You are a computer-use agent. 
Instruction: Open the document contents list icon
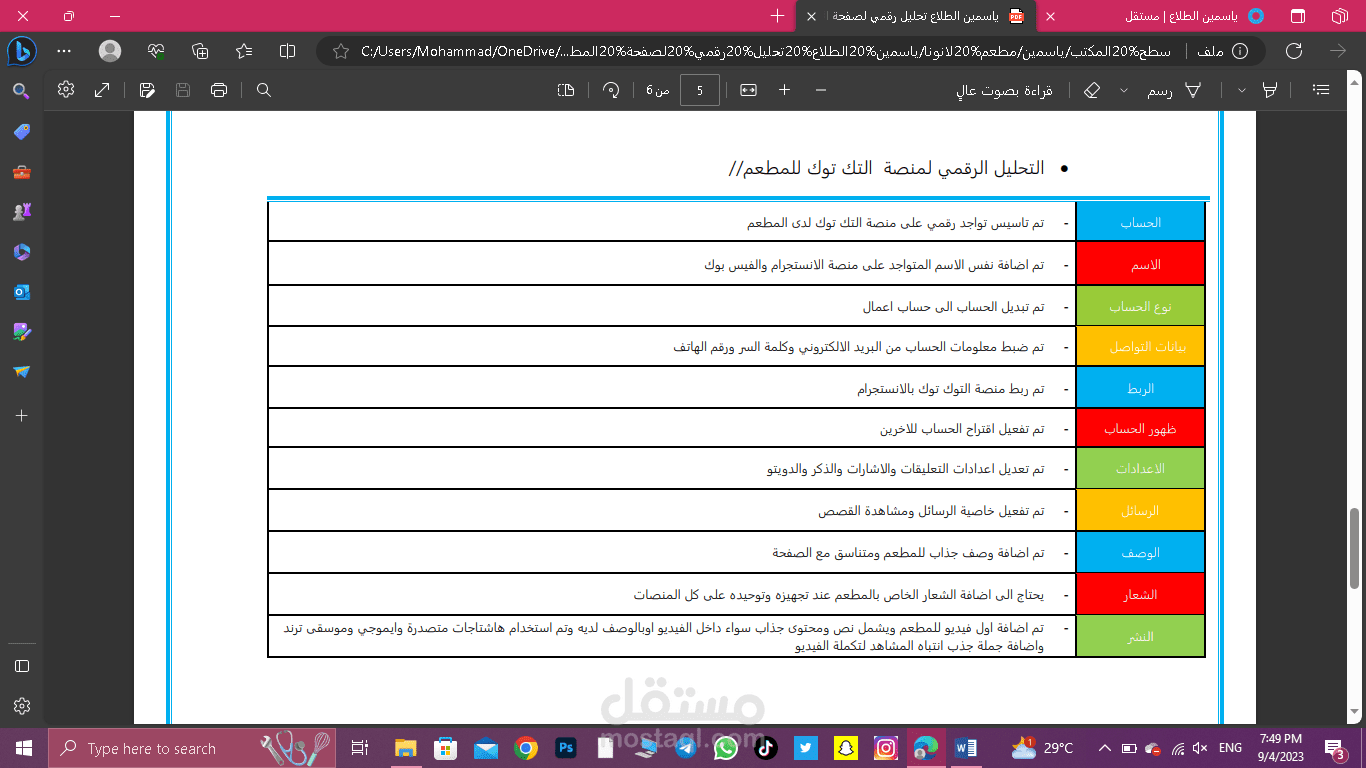click(x=1321, y=89)
